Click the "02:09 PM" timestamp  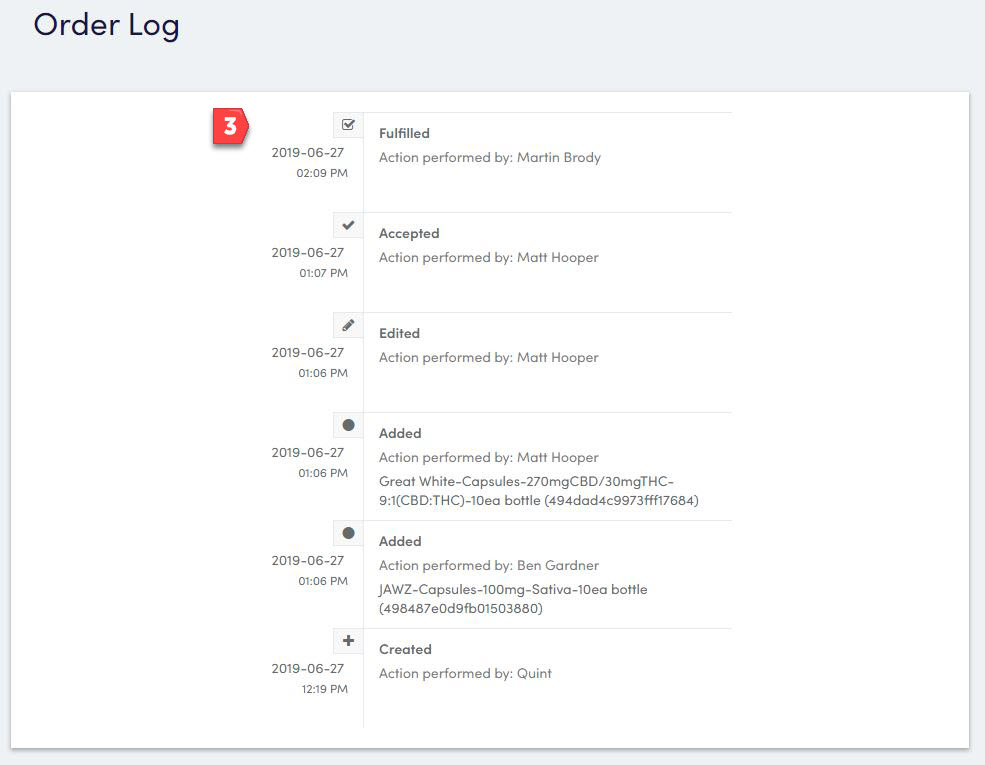[x=322, y=173]
